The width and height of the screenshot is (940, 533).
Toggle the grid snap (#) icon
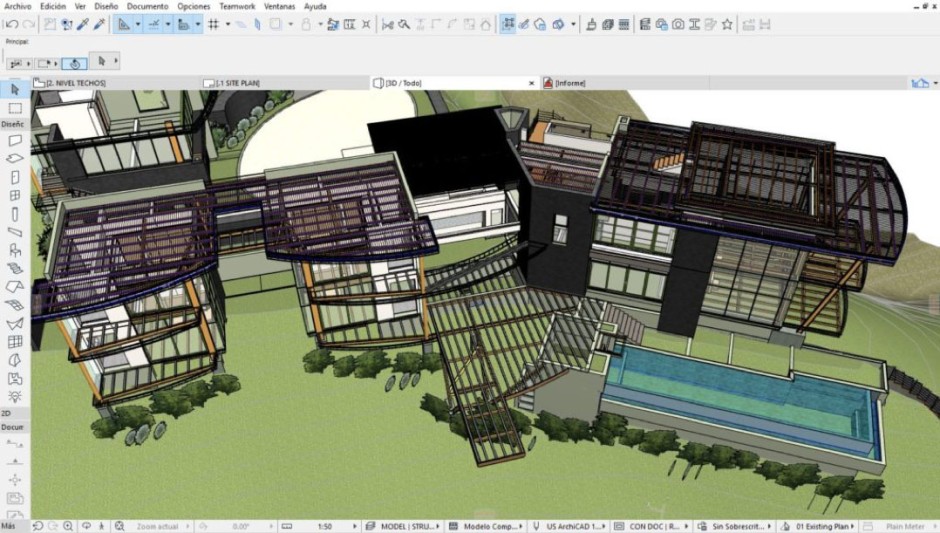[213, 24]
